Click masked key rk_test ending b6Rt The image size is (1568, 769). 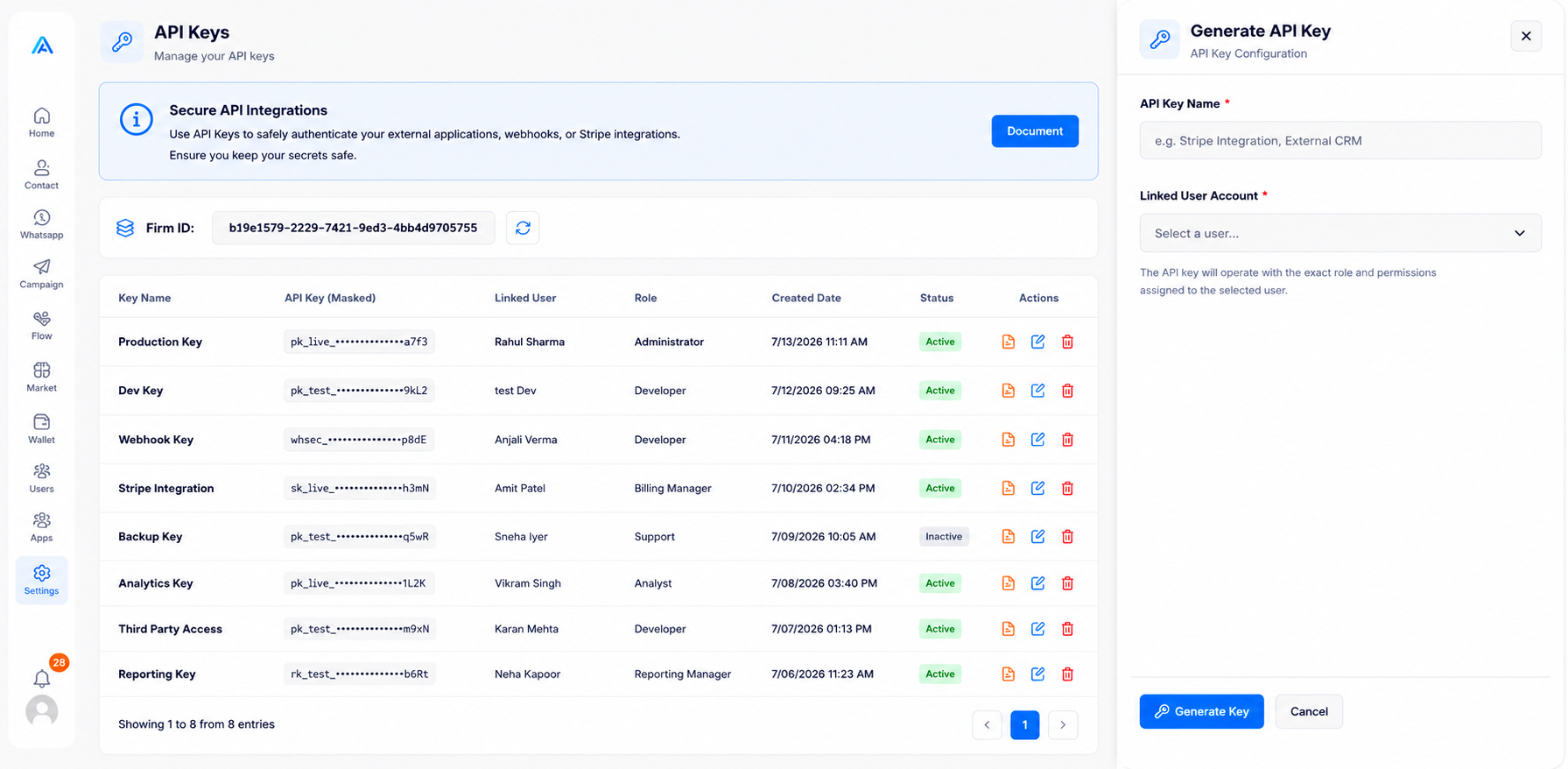pos(359,674)
